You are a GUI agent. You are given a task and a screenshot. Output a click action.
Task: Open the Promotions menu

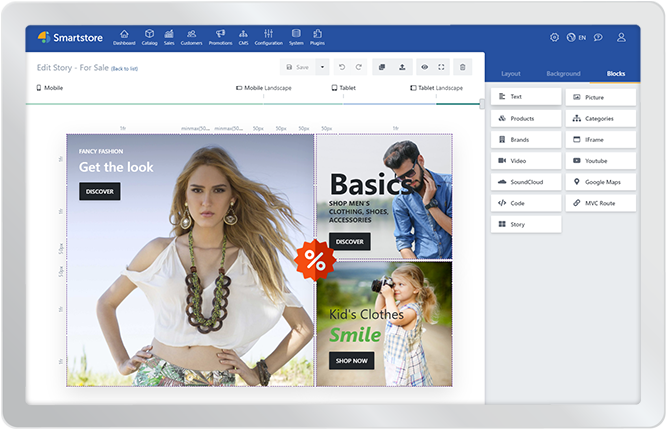(220, 37)
